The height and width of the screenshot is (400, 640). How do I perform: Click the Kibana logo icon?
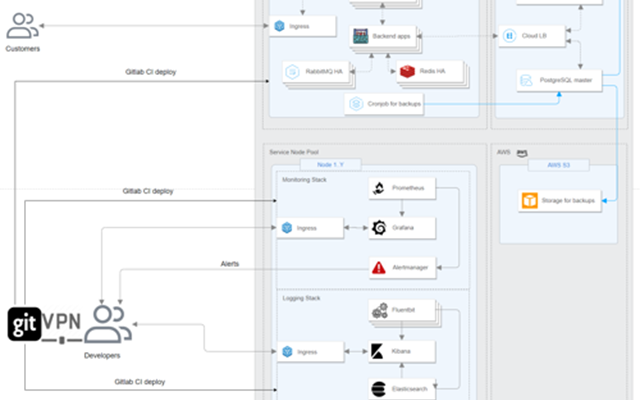click(377, 351)
